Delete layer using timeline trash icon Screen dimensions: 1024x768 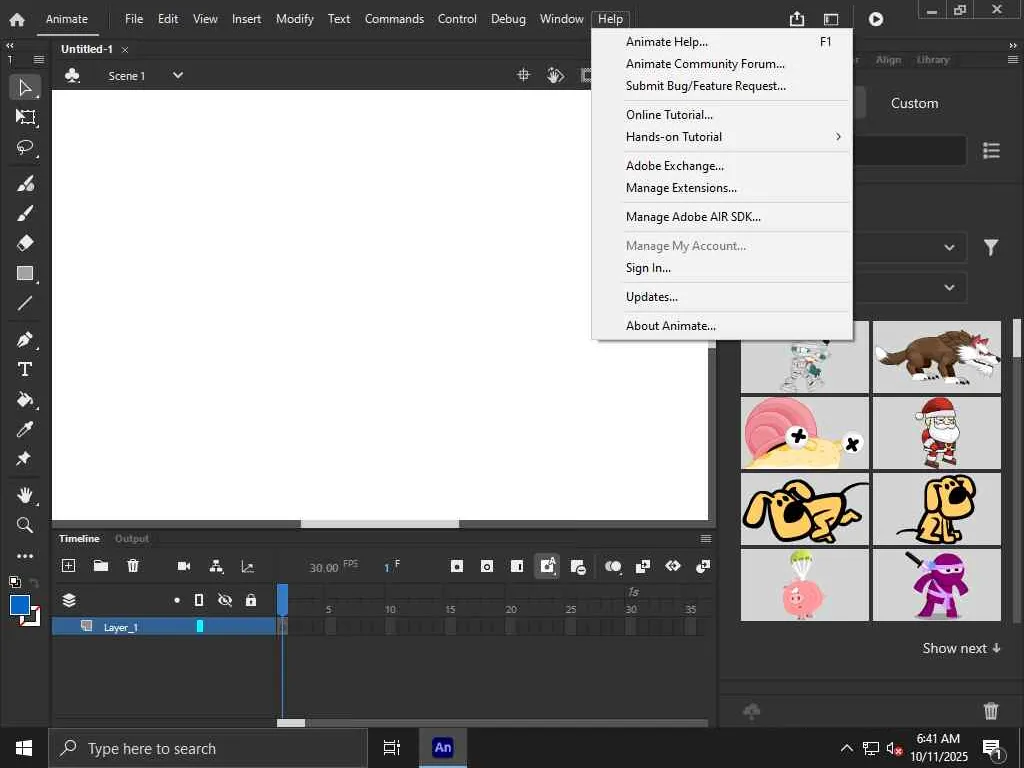click(x=133, y=566)
